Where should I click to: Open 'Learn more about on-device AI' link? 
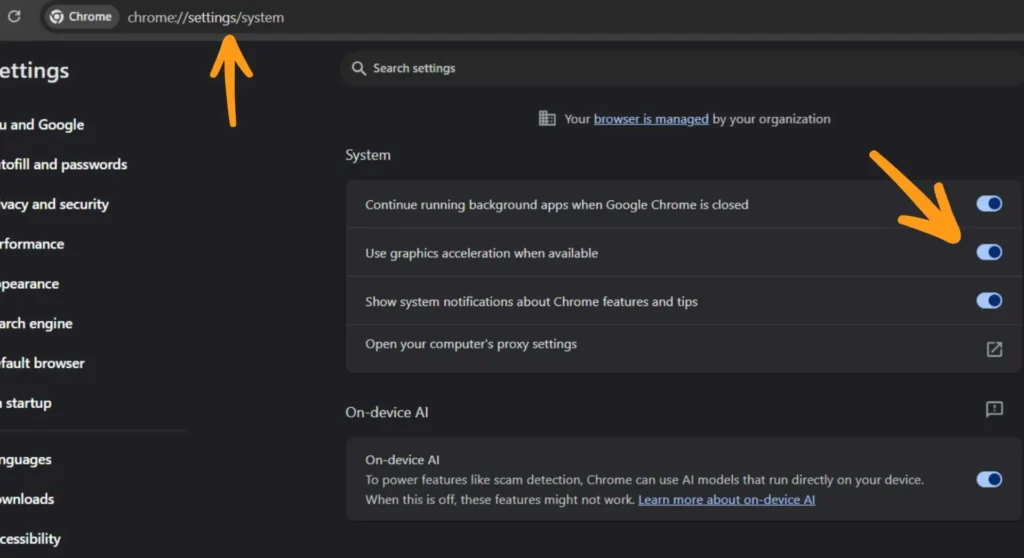click(726, 500)
